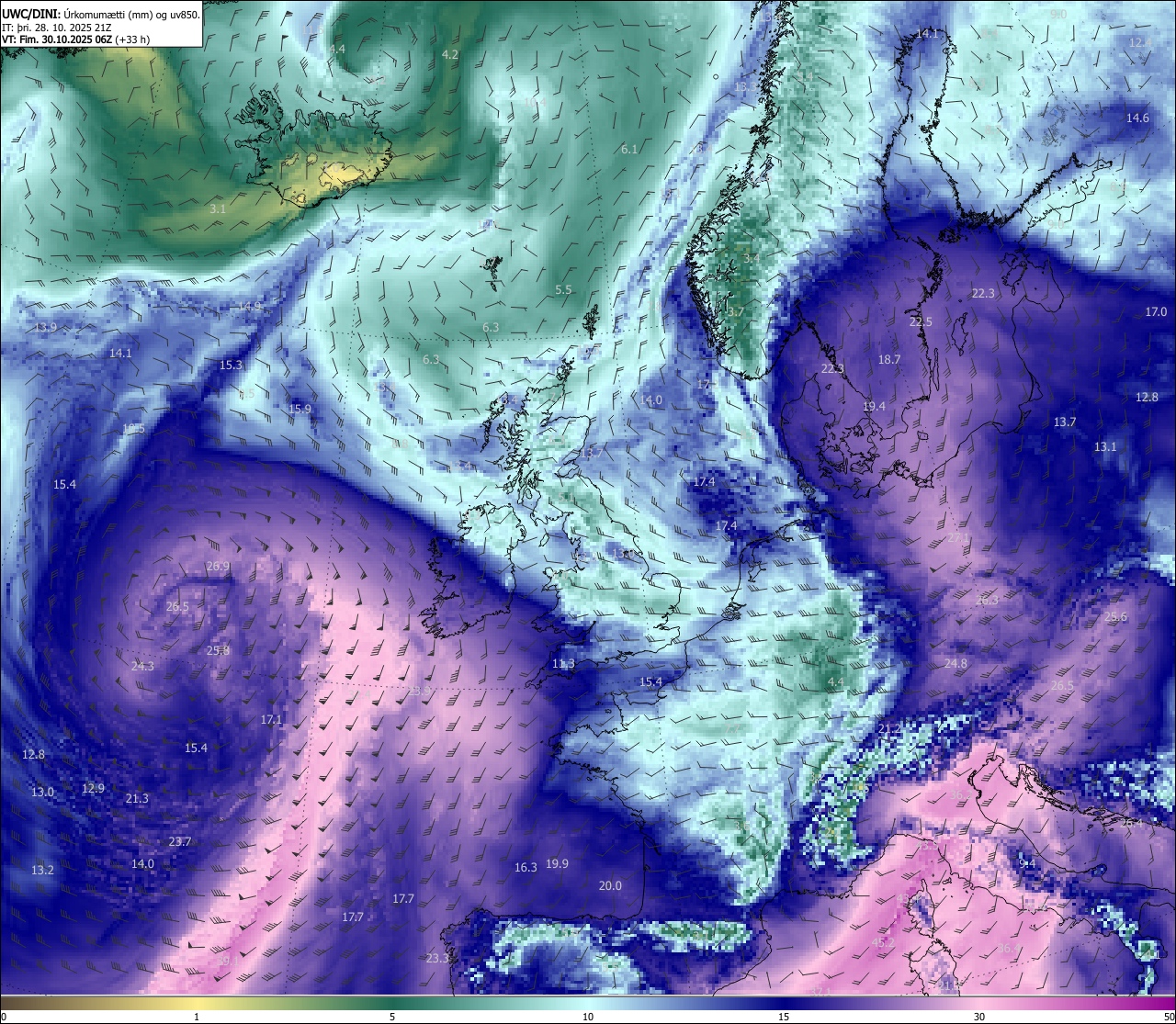Click the 17.0 value label
Viewport: 1176px width, 1024px height.
click(1156, 311)
